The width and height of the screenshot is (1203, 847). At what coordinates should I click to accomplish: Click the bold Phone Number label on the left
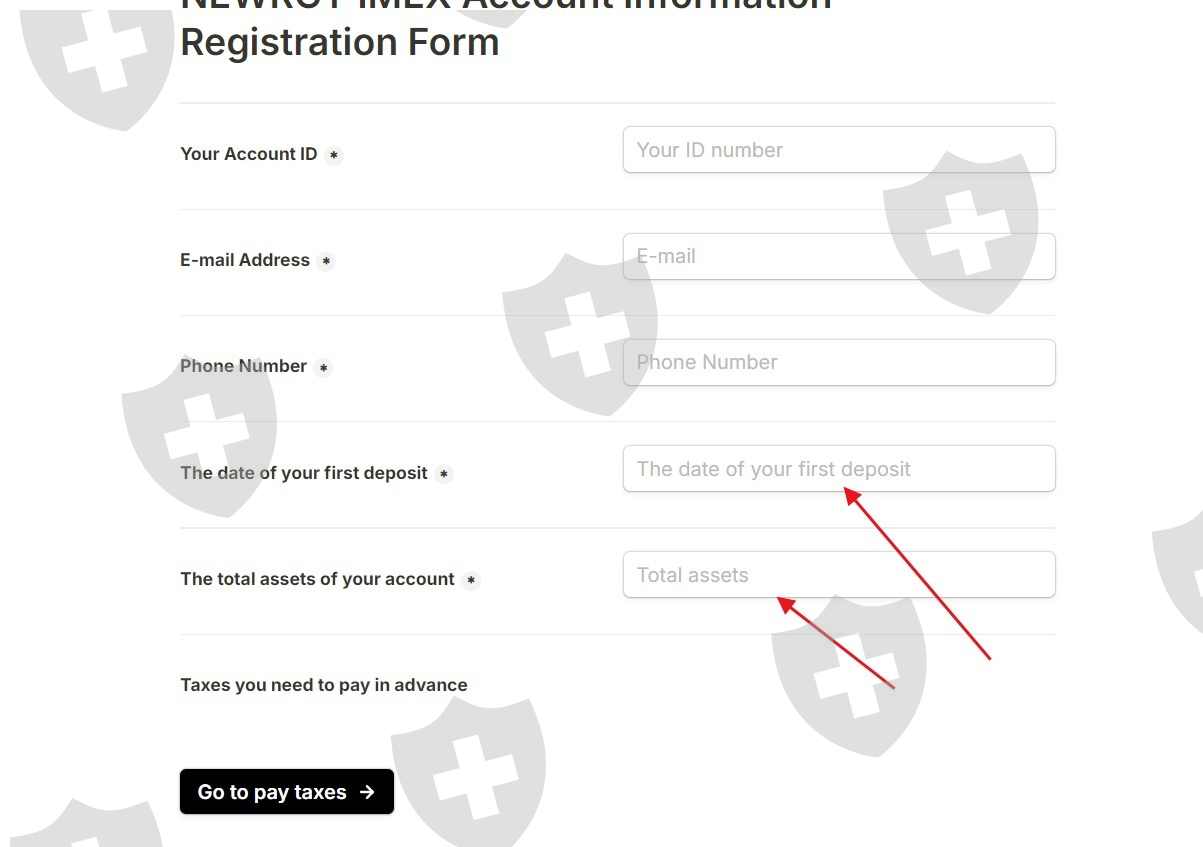[x=243, y=366]
